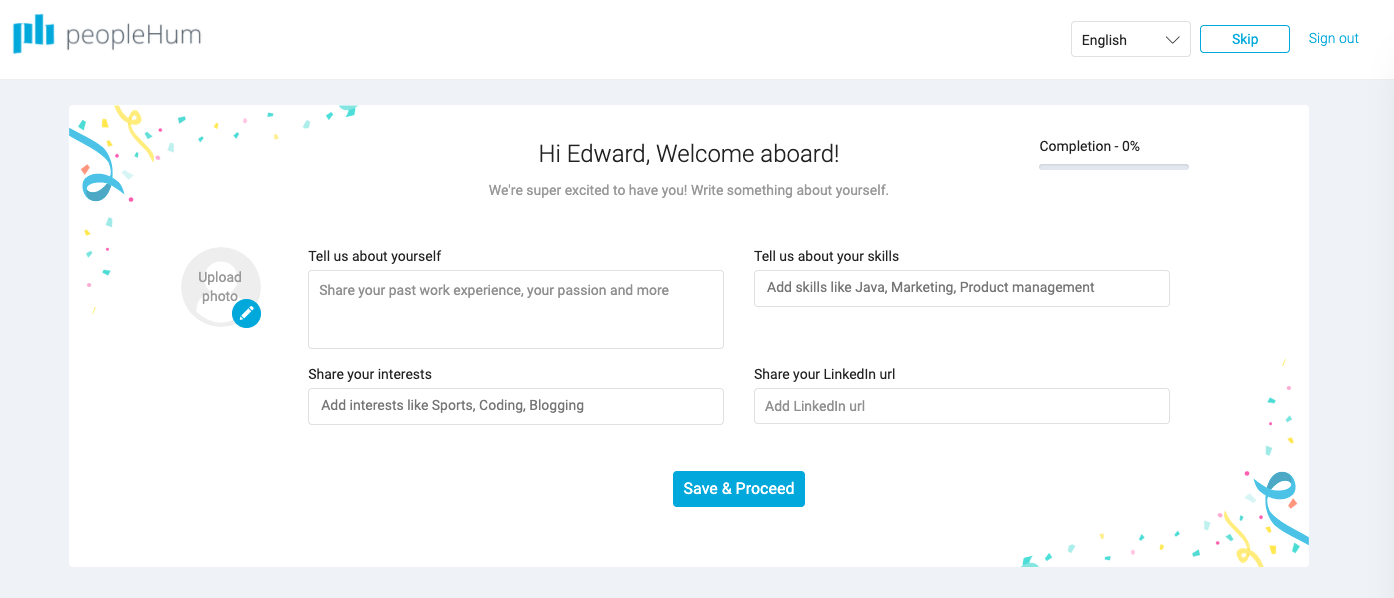The width and height of the screenshot is (1394, 598).
Task: Click the blue pencil edit photo icon
Action: pos(246,314)
